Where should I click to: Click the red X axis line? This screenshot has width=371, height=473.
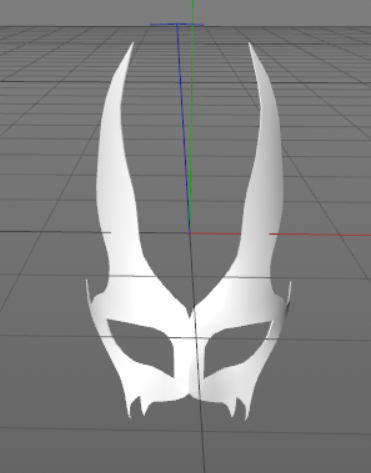point(320,234)
